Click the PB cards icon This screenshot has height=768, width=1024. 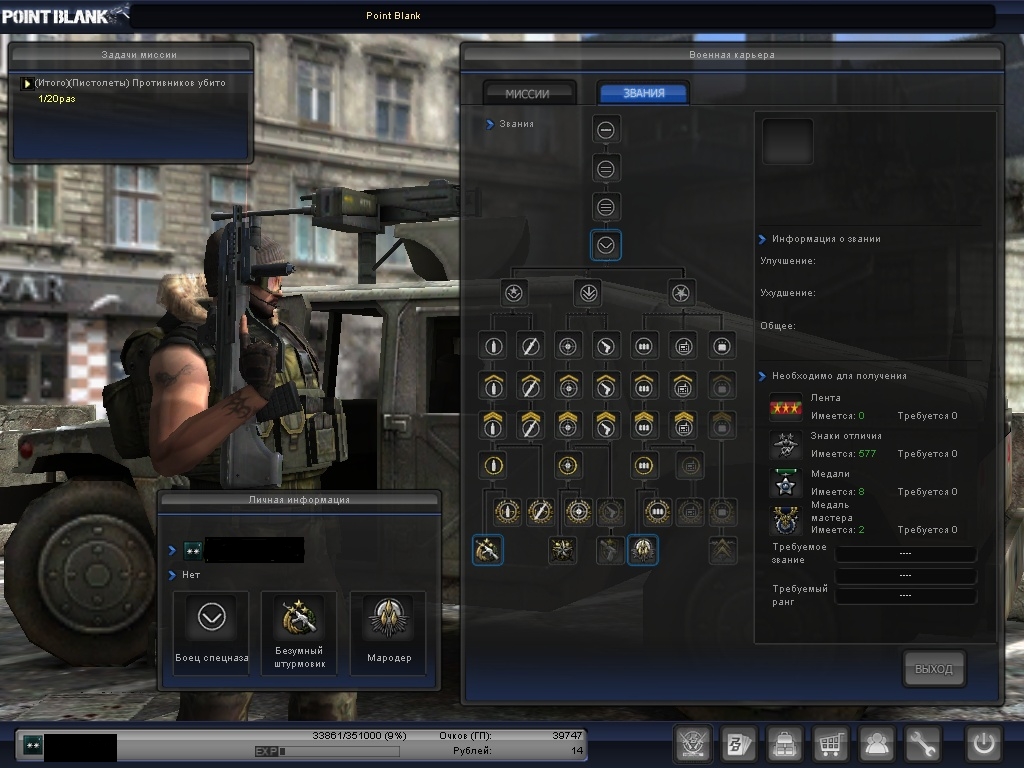(739, 745)
